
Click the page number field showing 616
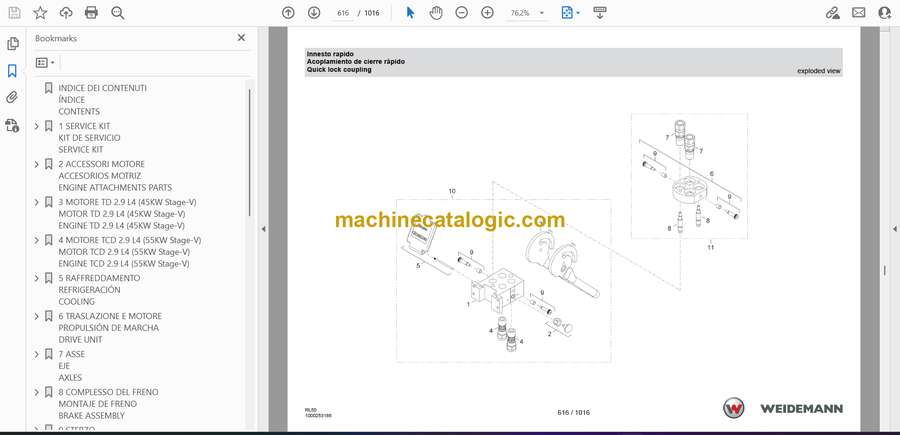343,13
